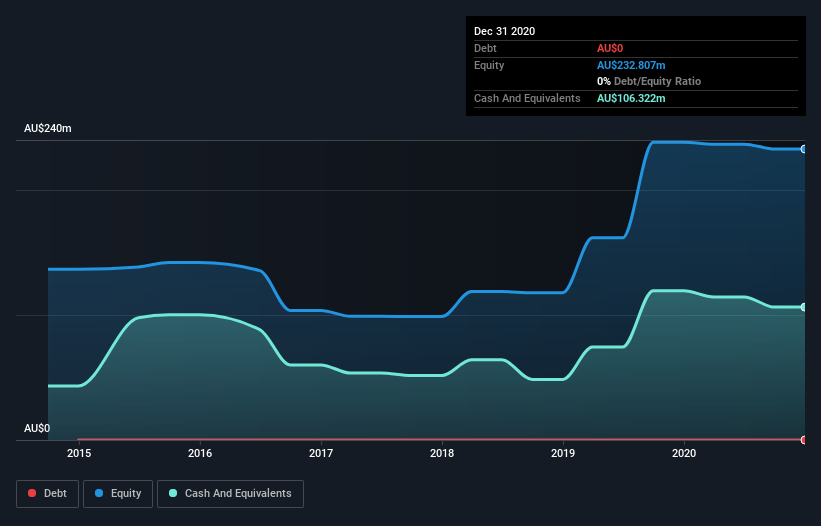
Task: Select the Equity end-point marker on chart
Action: 804,149
